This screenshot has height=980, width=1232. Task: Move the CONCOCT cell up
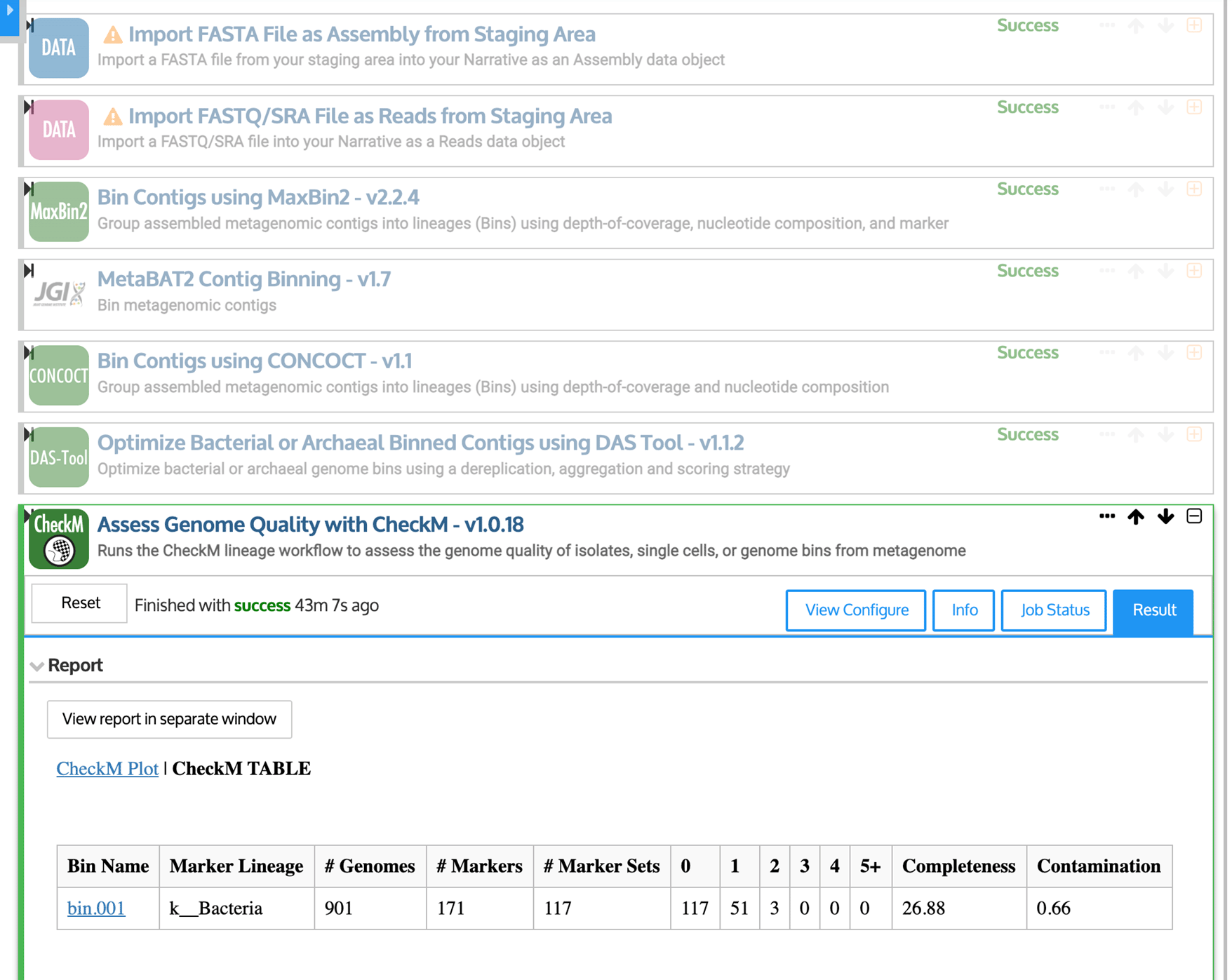coord(1136,353)
